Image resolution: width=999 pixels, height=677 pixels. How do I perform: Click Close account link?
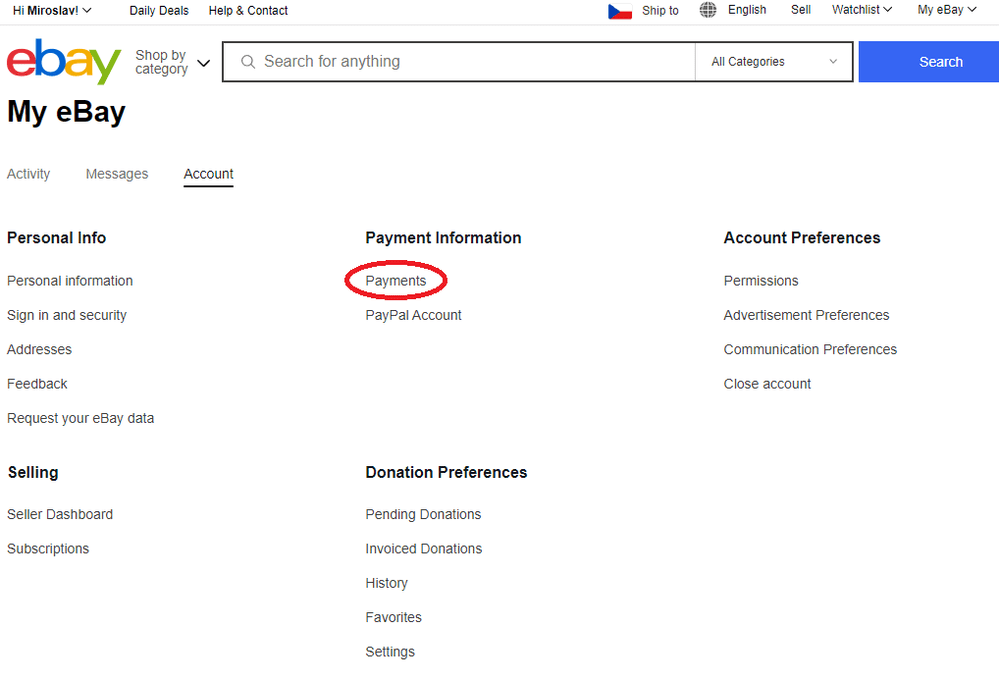point(767,384)
